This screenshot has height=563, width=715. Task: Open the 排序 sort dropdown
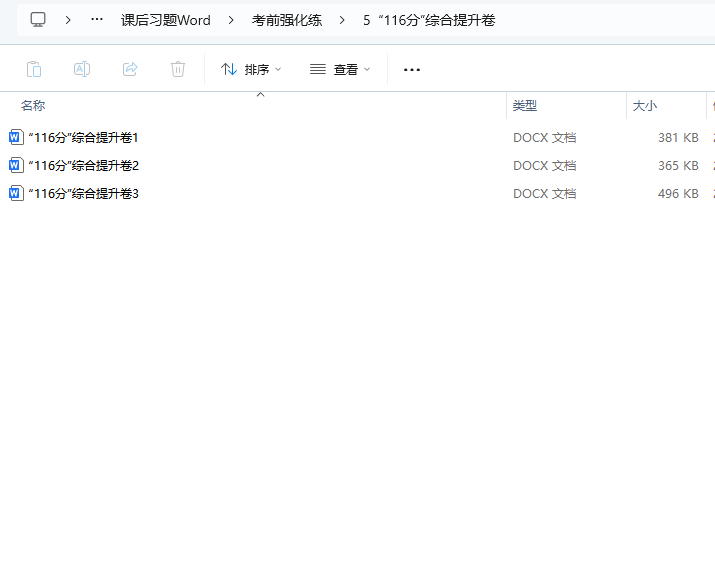(x=251, y=69)
